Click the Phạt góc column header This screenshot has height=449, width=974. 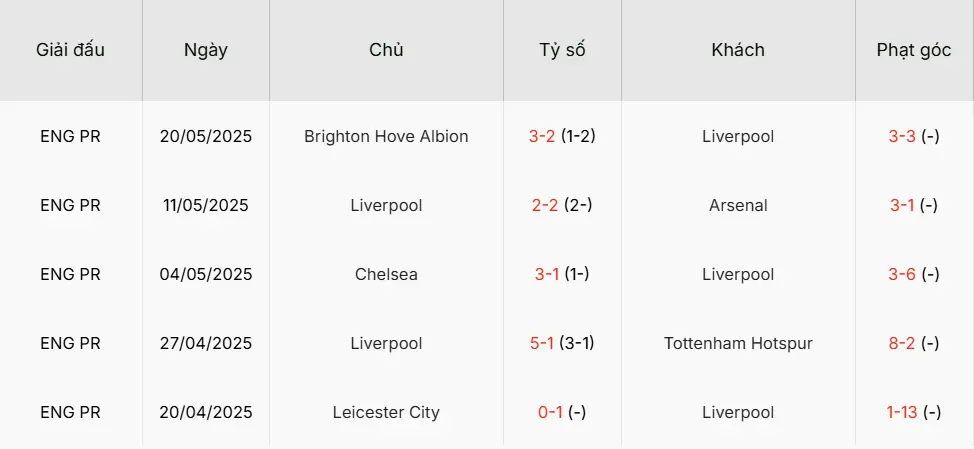click(x=913, y=50)
